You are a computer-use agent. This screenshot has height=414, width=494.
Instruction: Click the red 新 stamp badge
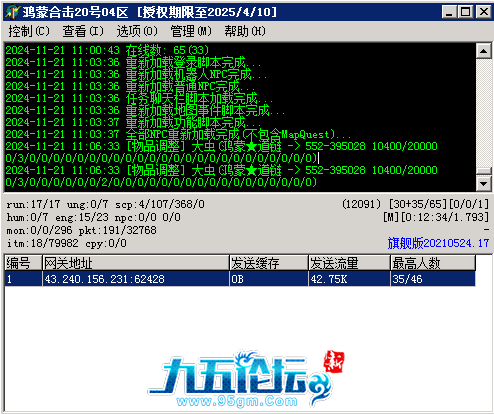[x=334, y=362]
